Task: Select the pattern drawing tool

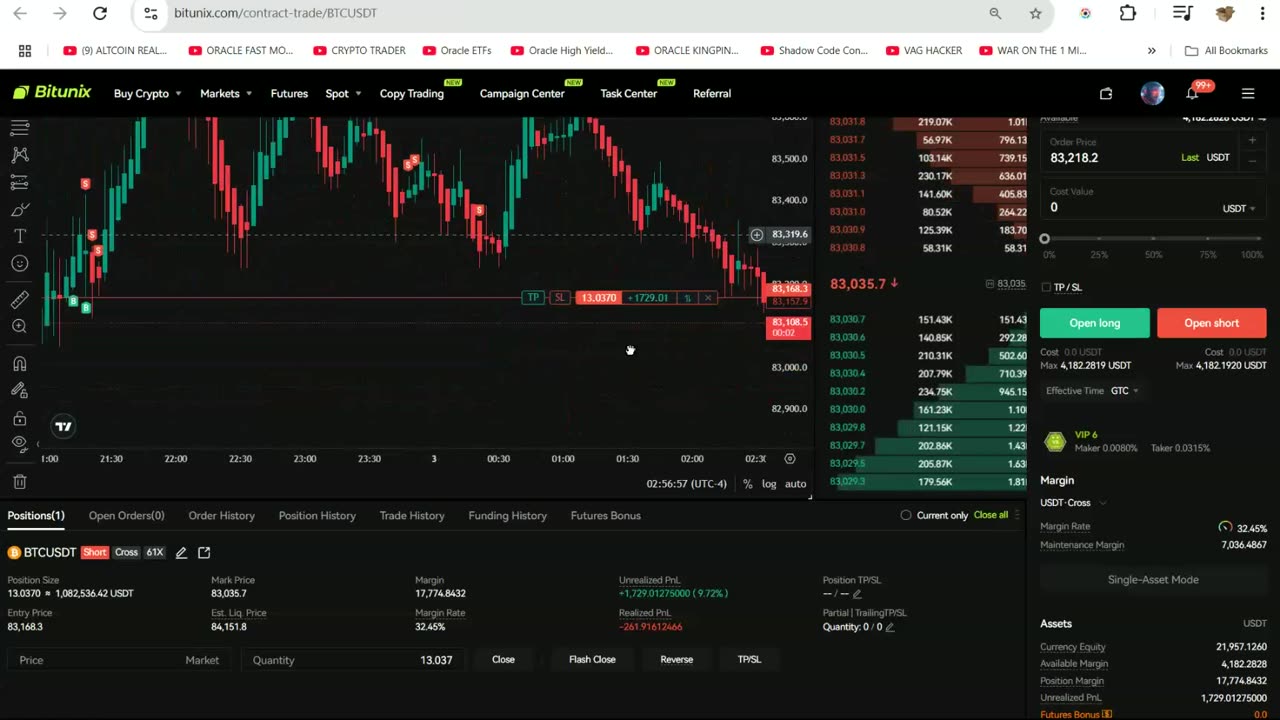Action: pos(19,155)
